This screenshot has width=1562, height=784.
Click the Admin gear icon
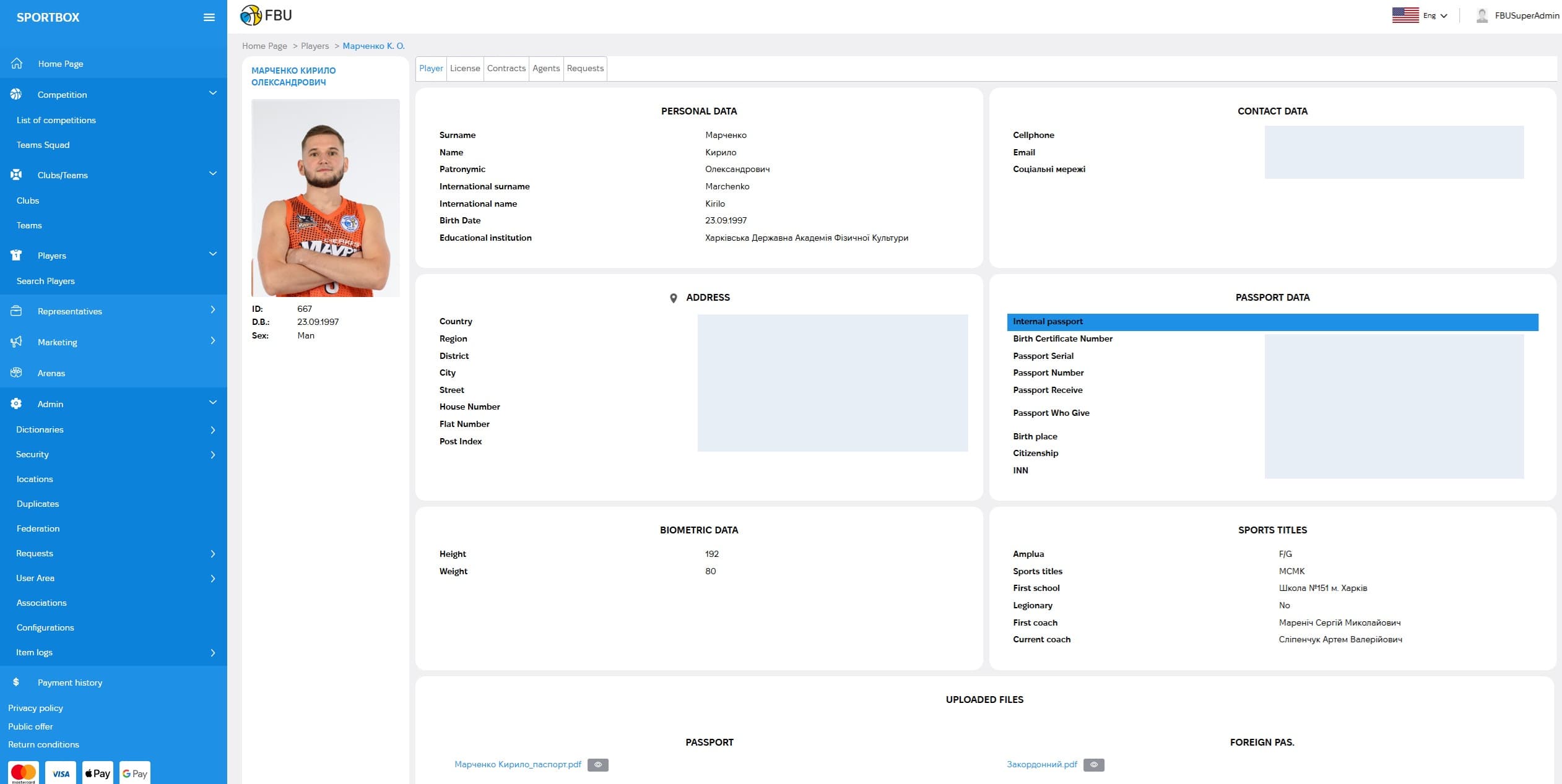coord(16,403)
